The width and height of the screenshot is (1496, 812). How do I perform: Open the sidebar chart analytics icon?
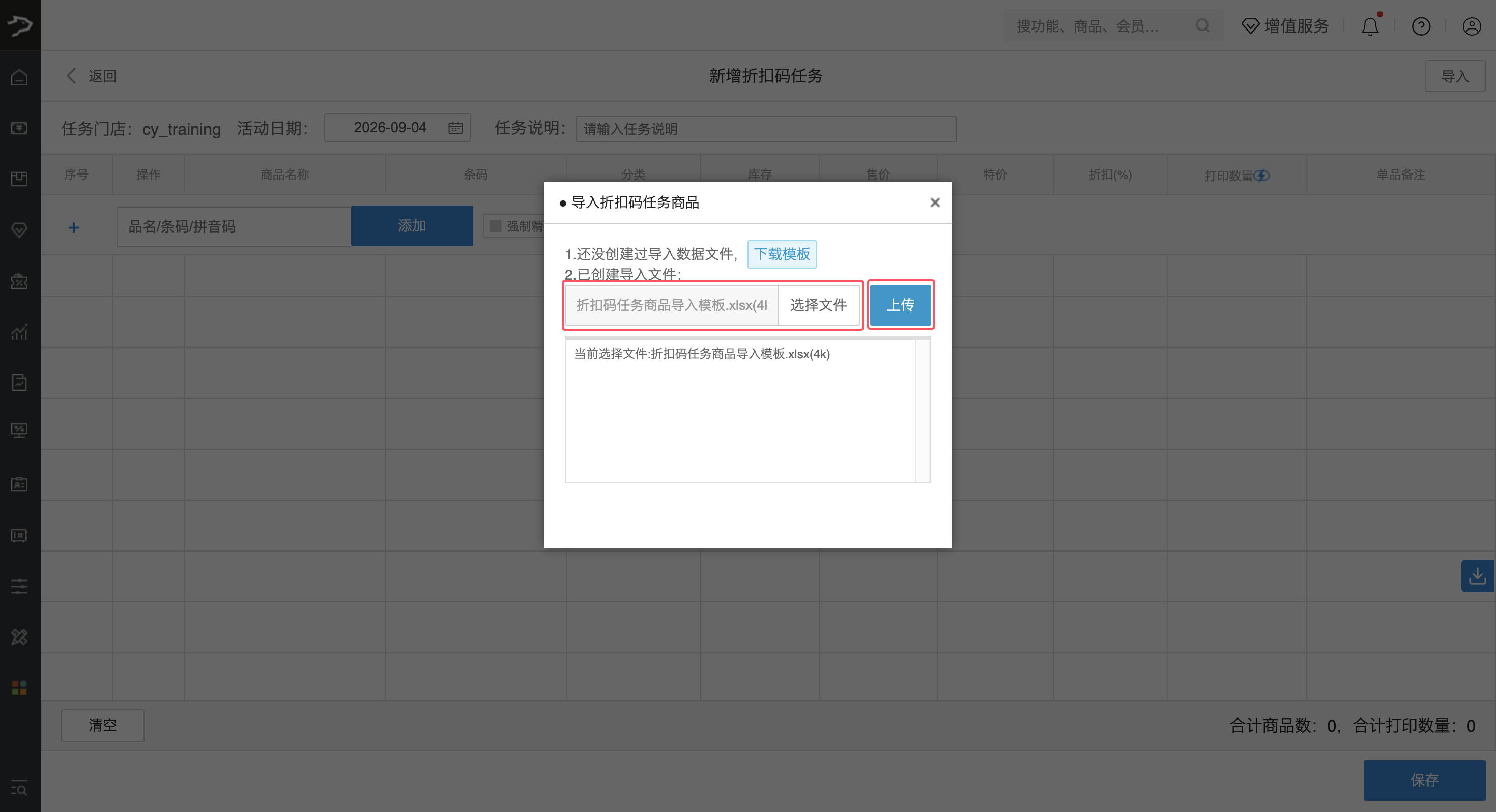[x=20, y=332]
